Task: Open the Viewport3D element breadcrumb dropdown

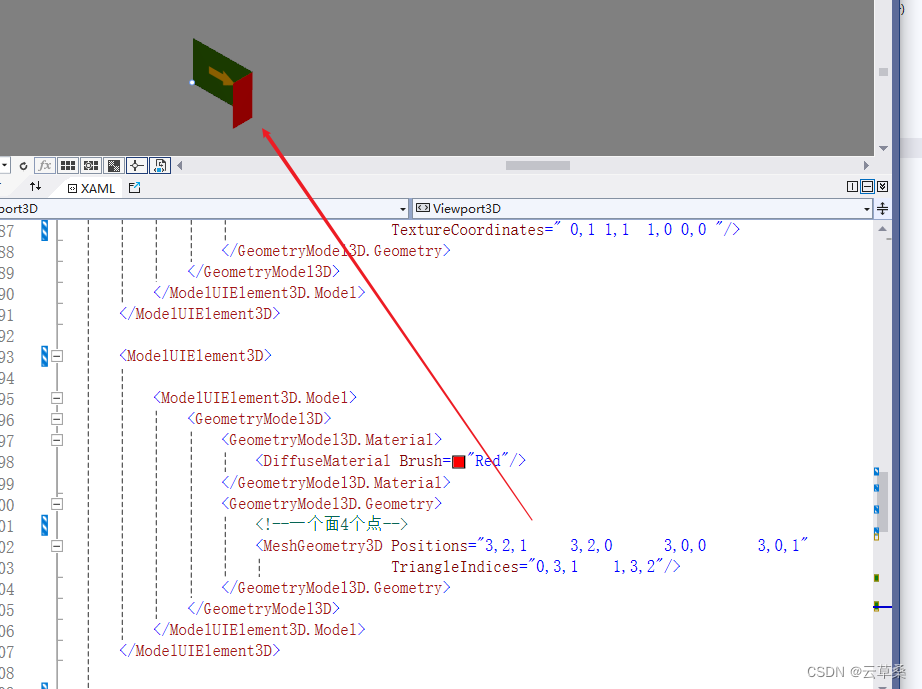Action: pyautogui.click(x=868, y=208)
